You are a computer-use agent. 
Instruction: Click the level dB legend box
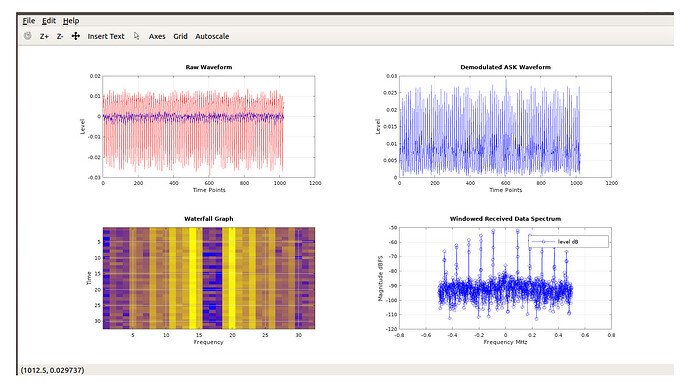[x=569, y=242]
